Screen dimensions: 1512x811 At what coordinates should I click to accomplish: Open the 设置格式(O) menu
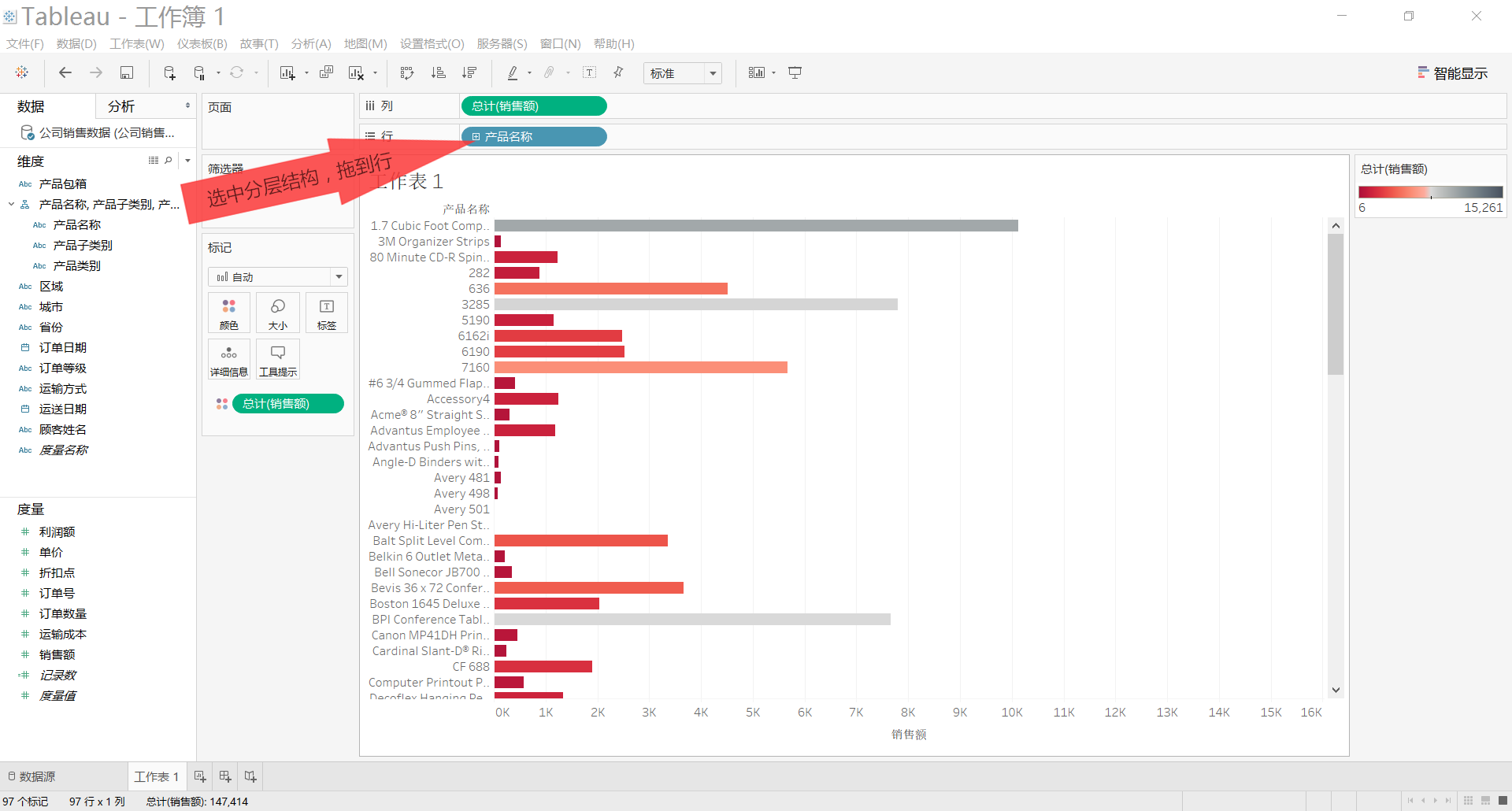tap(432, 44)
